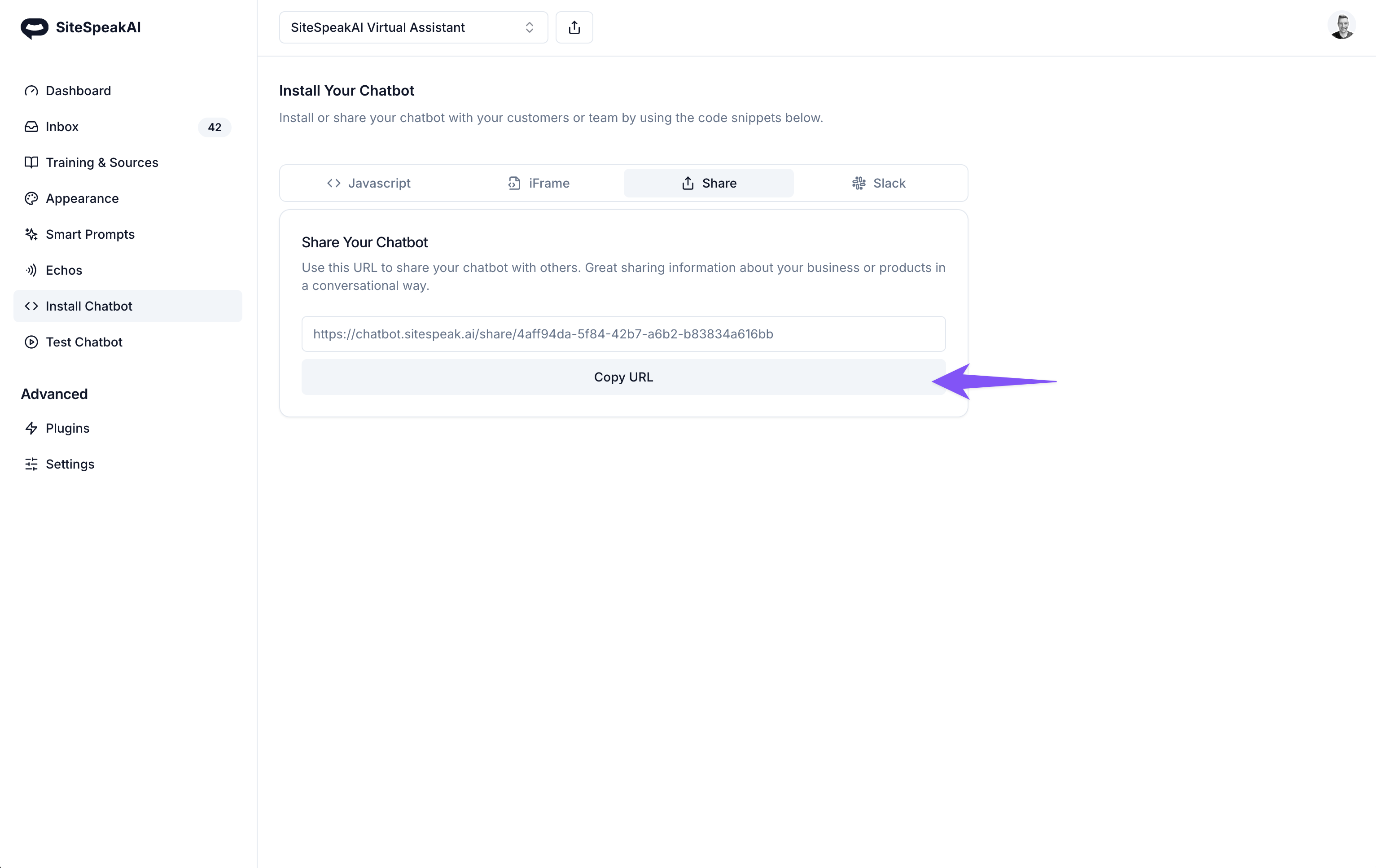1376x868 pixels.
Task: Click the Smart Prompts sparkle icon
Action: (31, 234)
